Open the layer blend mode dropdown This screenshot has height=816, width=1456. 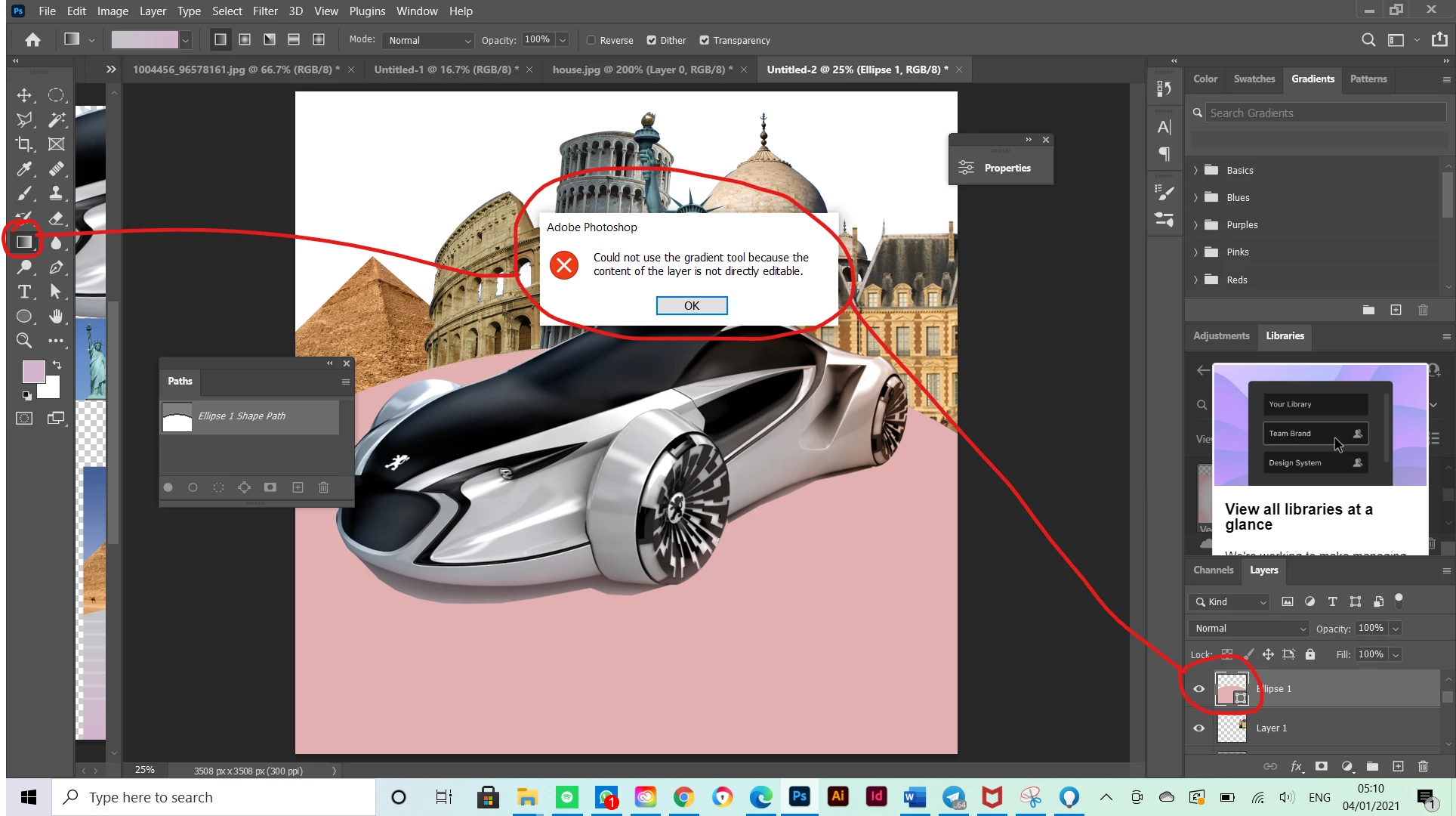click(1248, 628)
